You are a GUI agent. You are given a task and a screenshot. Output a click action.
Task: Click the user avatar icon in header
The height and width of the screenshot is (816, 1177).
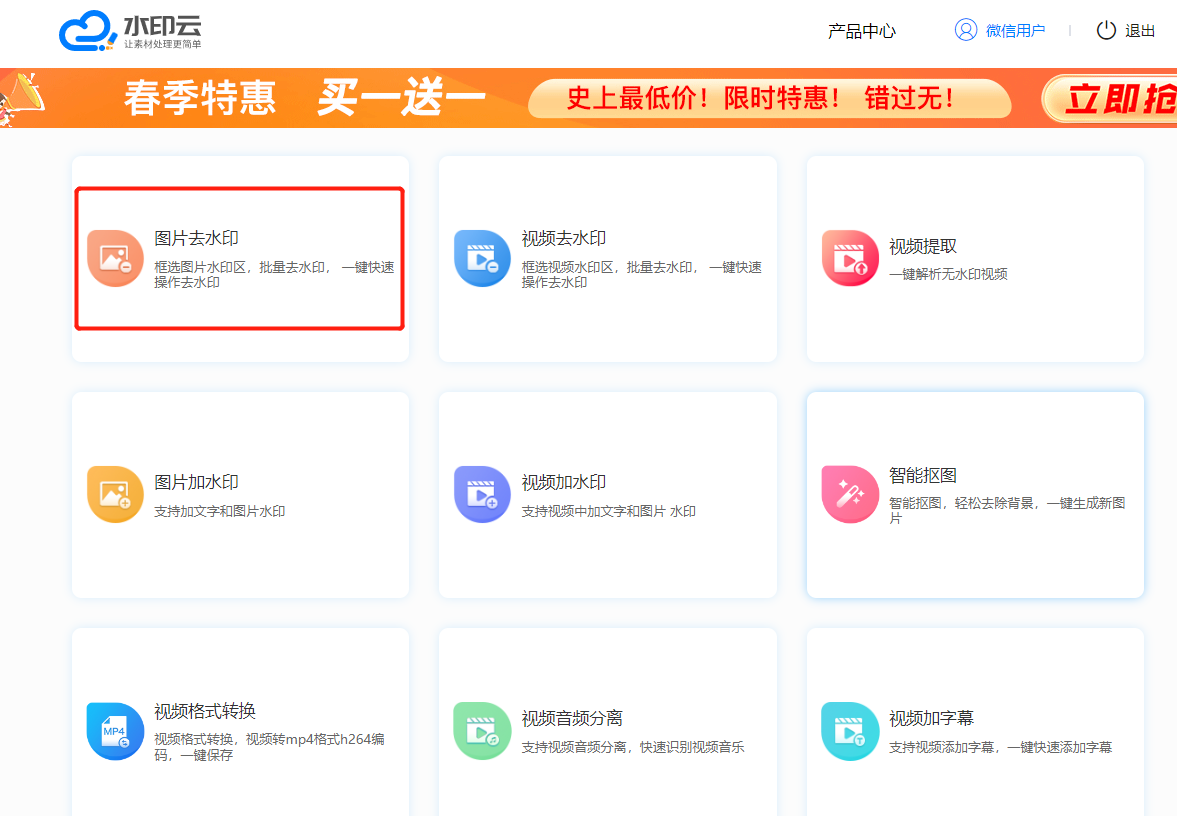click(965, 30)
